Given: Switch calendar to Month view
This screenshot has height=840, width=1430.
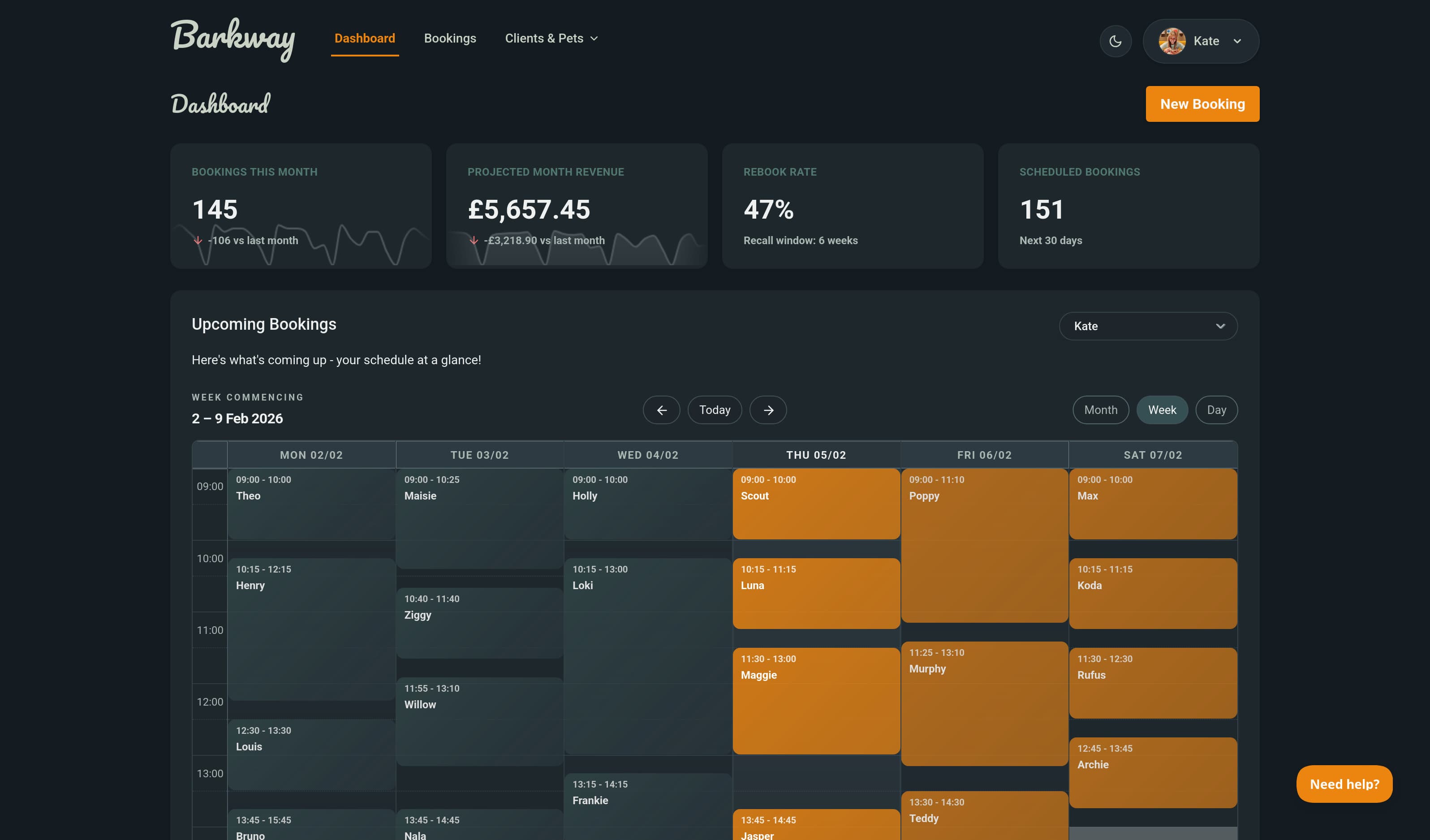Looking at the screenshot, I should coord(1100,410).
